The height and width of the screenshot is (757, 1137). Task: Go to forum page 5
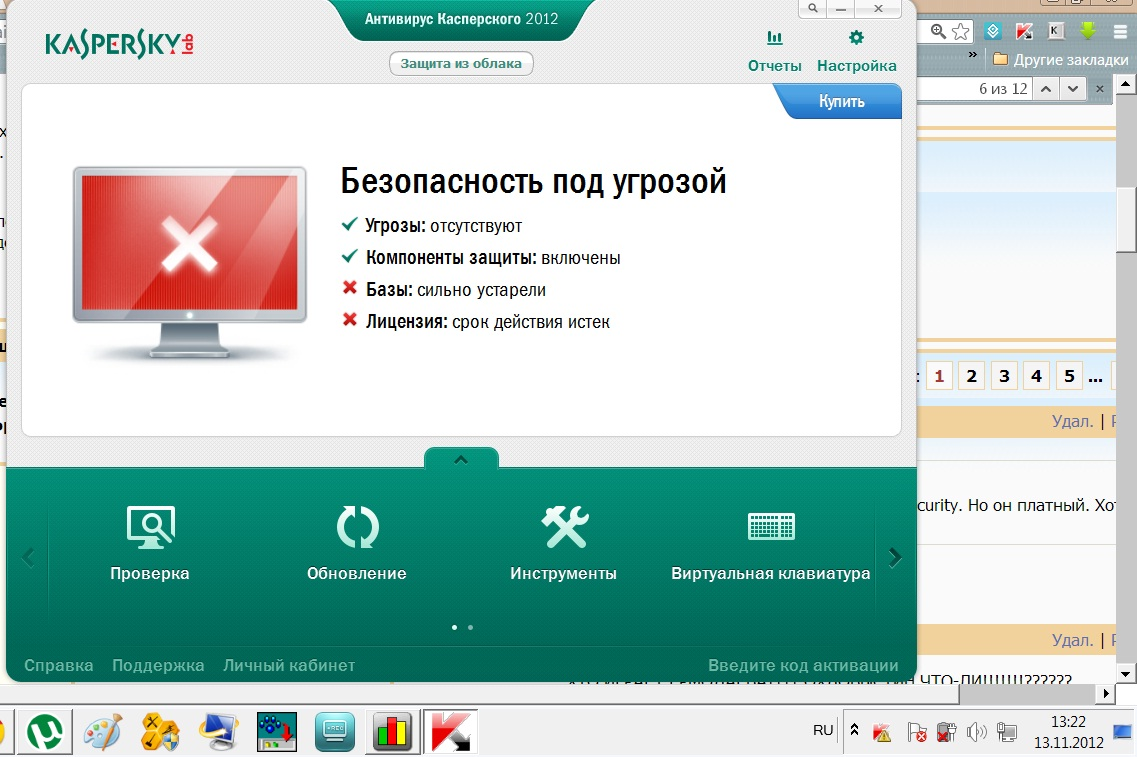coord(1069,376)
